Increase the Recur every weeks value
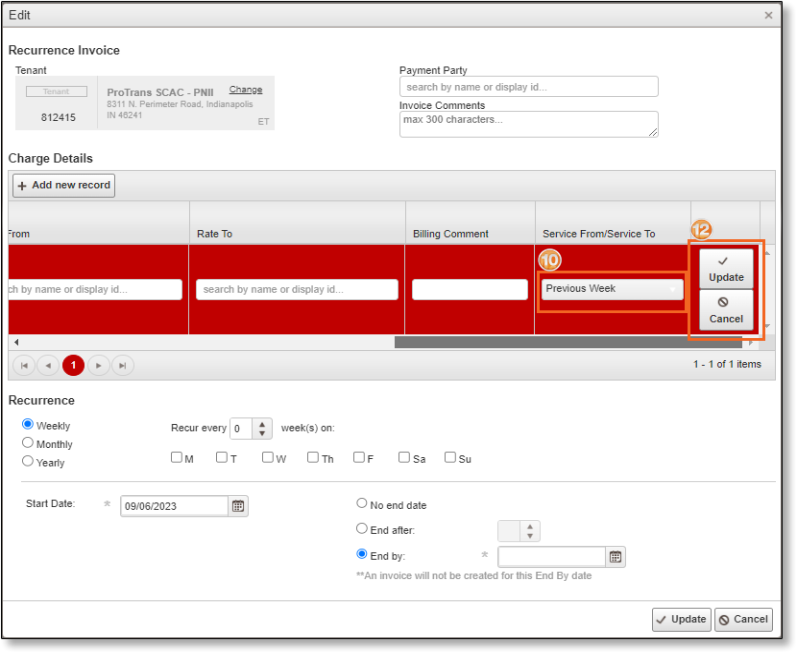 click(x=264, y=424)
